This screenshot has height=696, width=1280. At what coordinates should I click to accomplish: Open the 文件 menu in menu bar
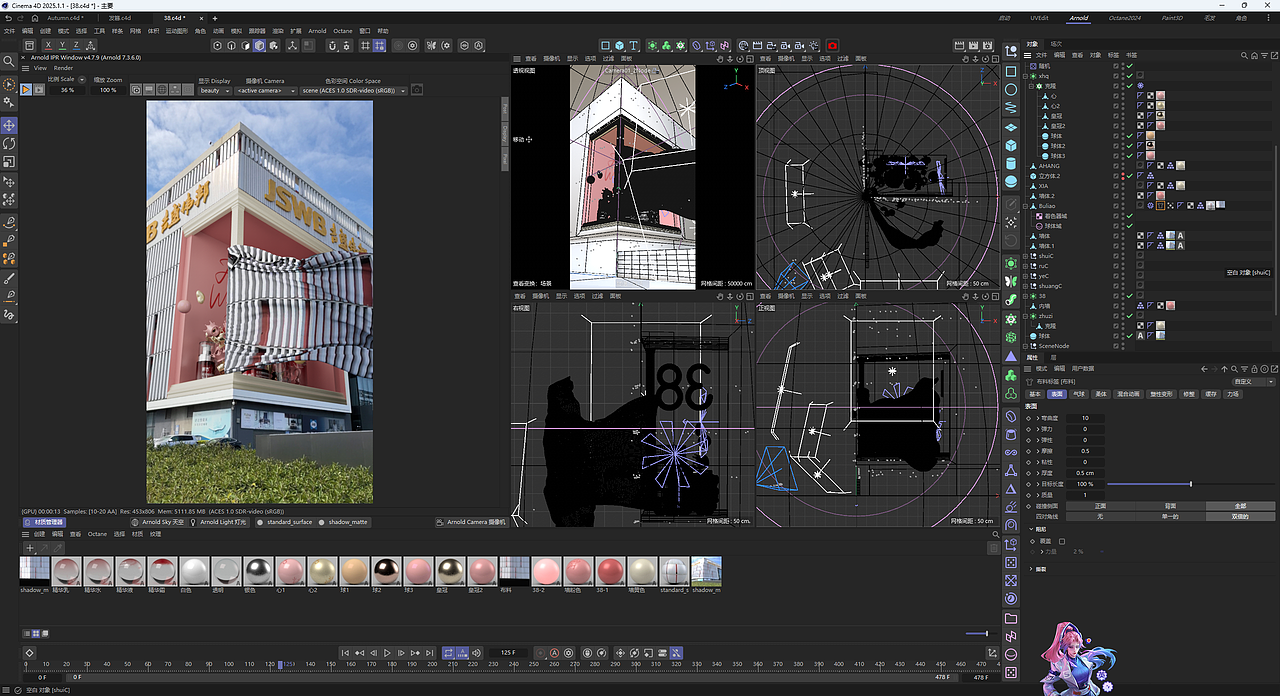coord(10,31)
